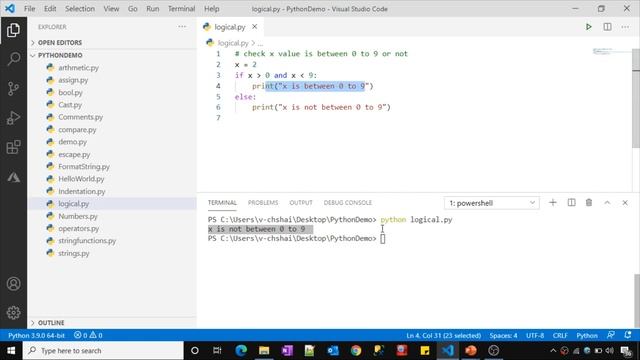This screenshot has height=360, width=640.
Task: Split the editor to the right
Action: 607,27
